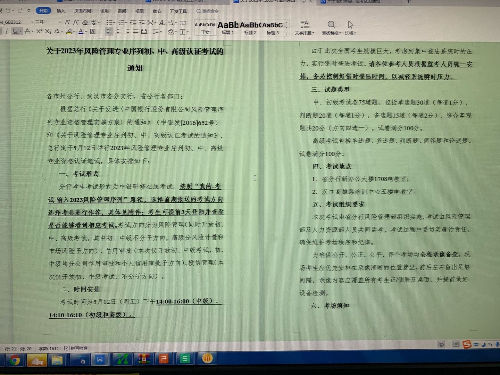
Task: Switch to the Insert ribbon tab
Action: (x=60, y=11)
